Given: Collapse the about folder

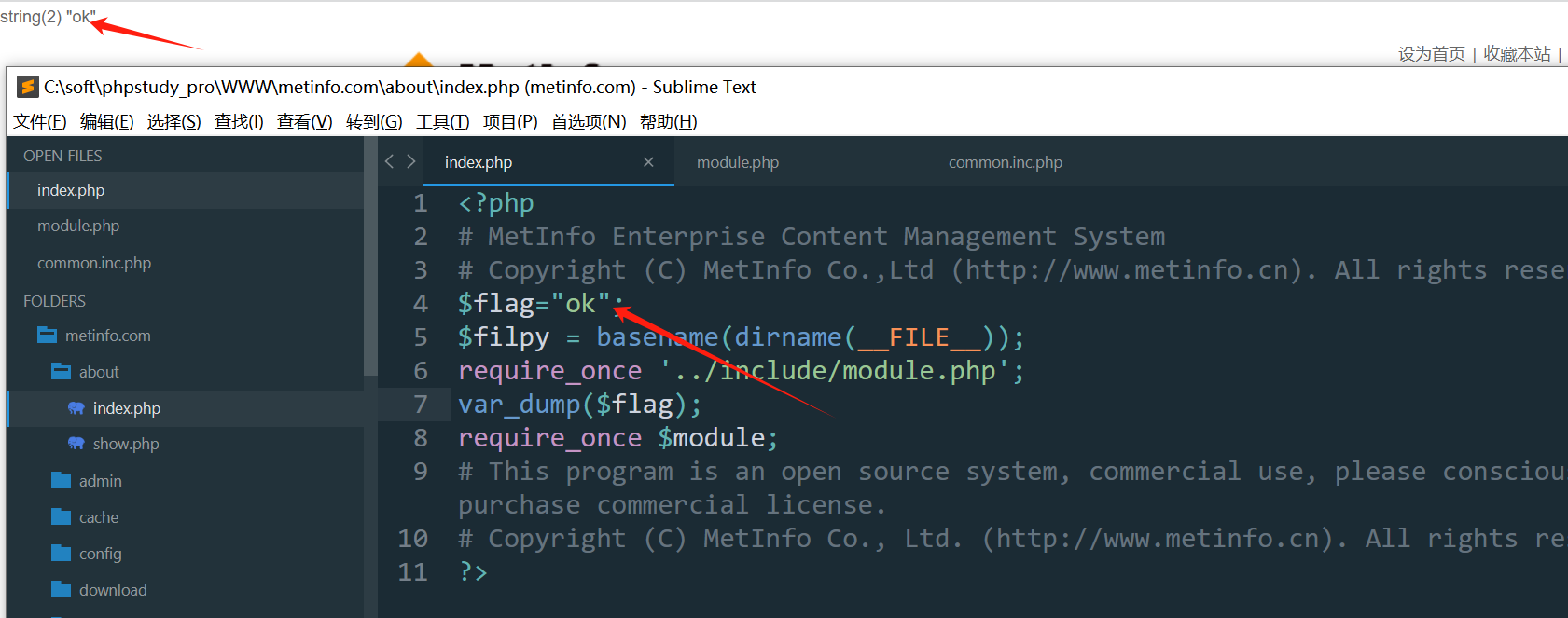Looking at the screenshot, I should pyautogui.click(x=62, y=372).
